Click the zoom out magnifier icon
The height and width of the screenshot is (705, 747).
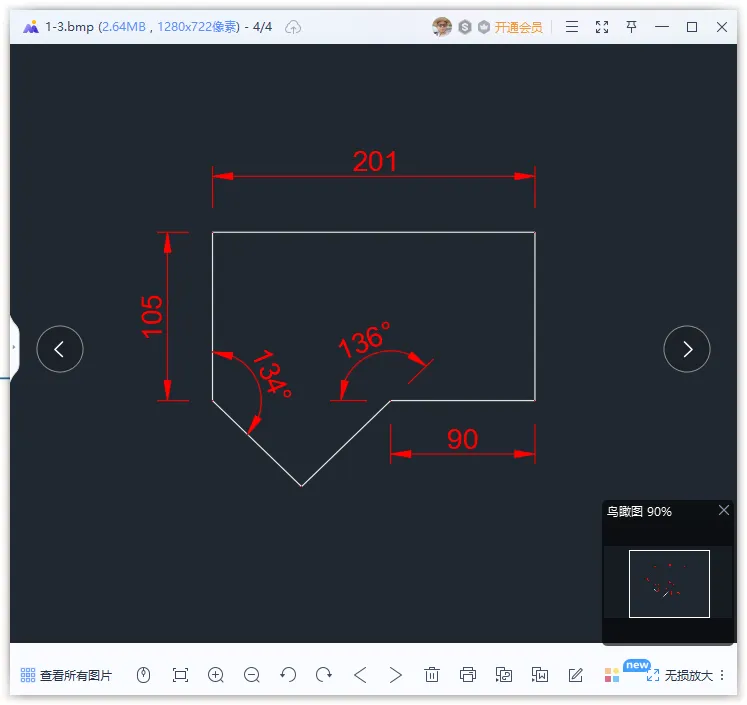click(252, 675)
